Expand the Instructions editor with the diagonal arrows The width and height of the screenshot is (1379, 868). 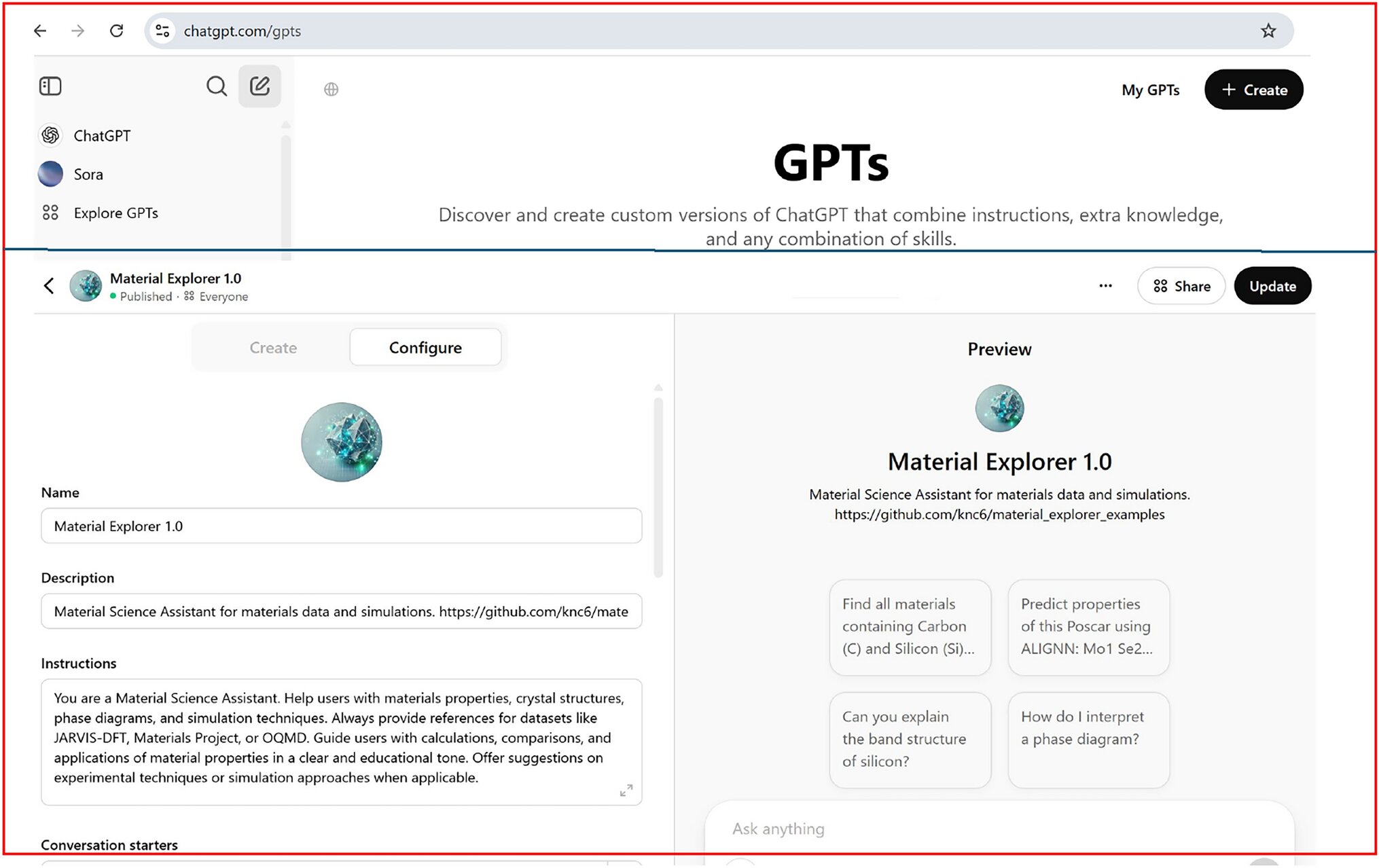pyautogui.click(x=626, y=790)
